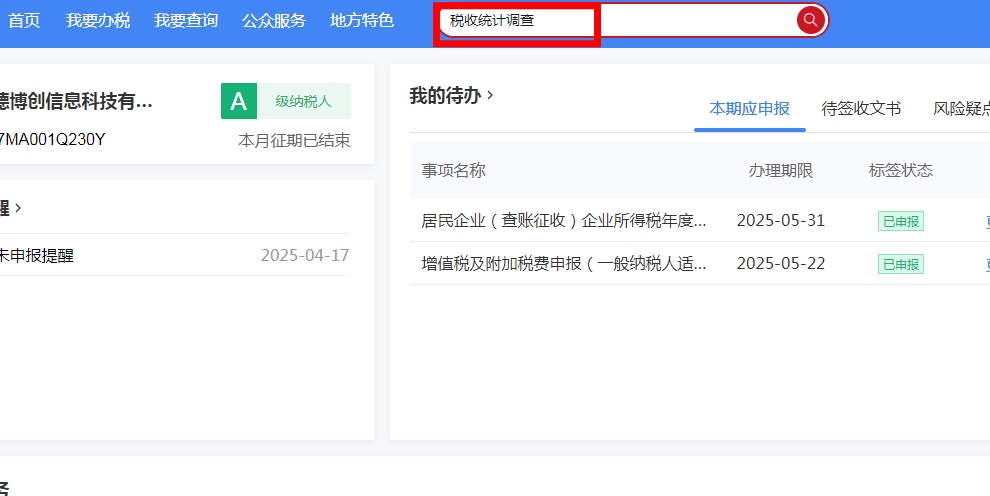
Task: Click the green A taxpayer grade badge
Action: 239,101
